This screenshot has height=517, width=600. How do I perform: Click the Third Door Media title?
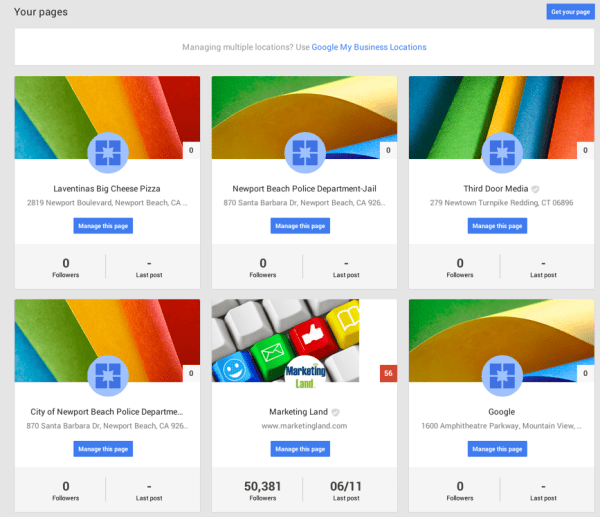(x=496, y=189)
